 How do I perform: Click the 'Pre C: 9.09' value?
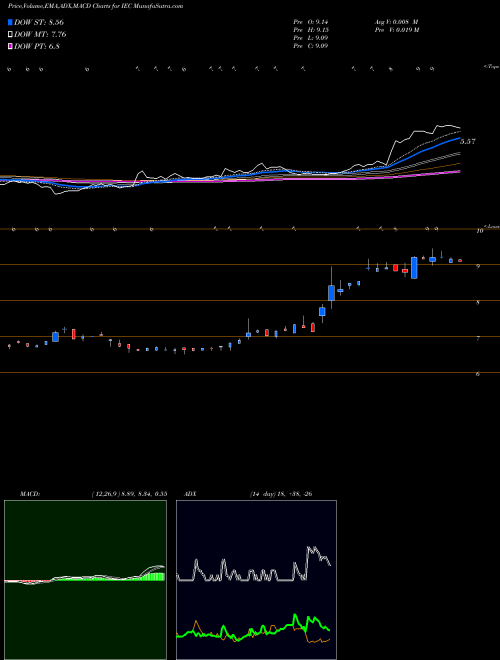click(x=311, y=46)
